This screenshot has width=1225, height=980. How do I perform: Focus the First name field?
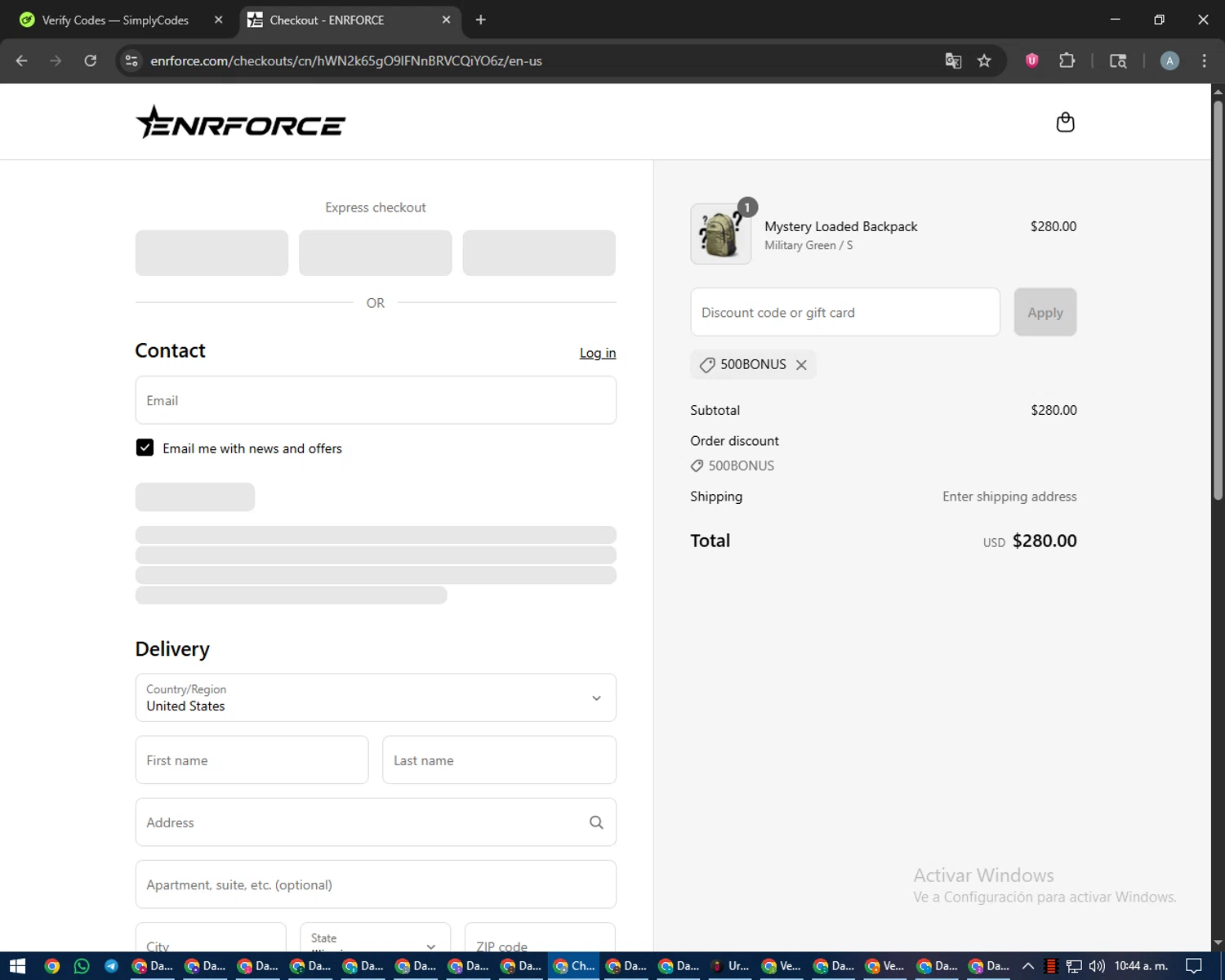(252, 760)
